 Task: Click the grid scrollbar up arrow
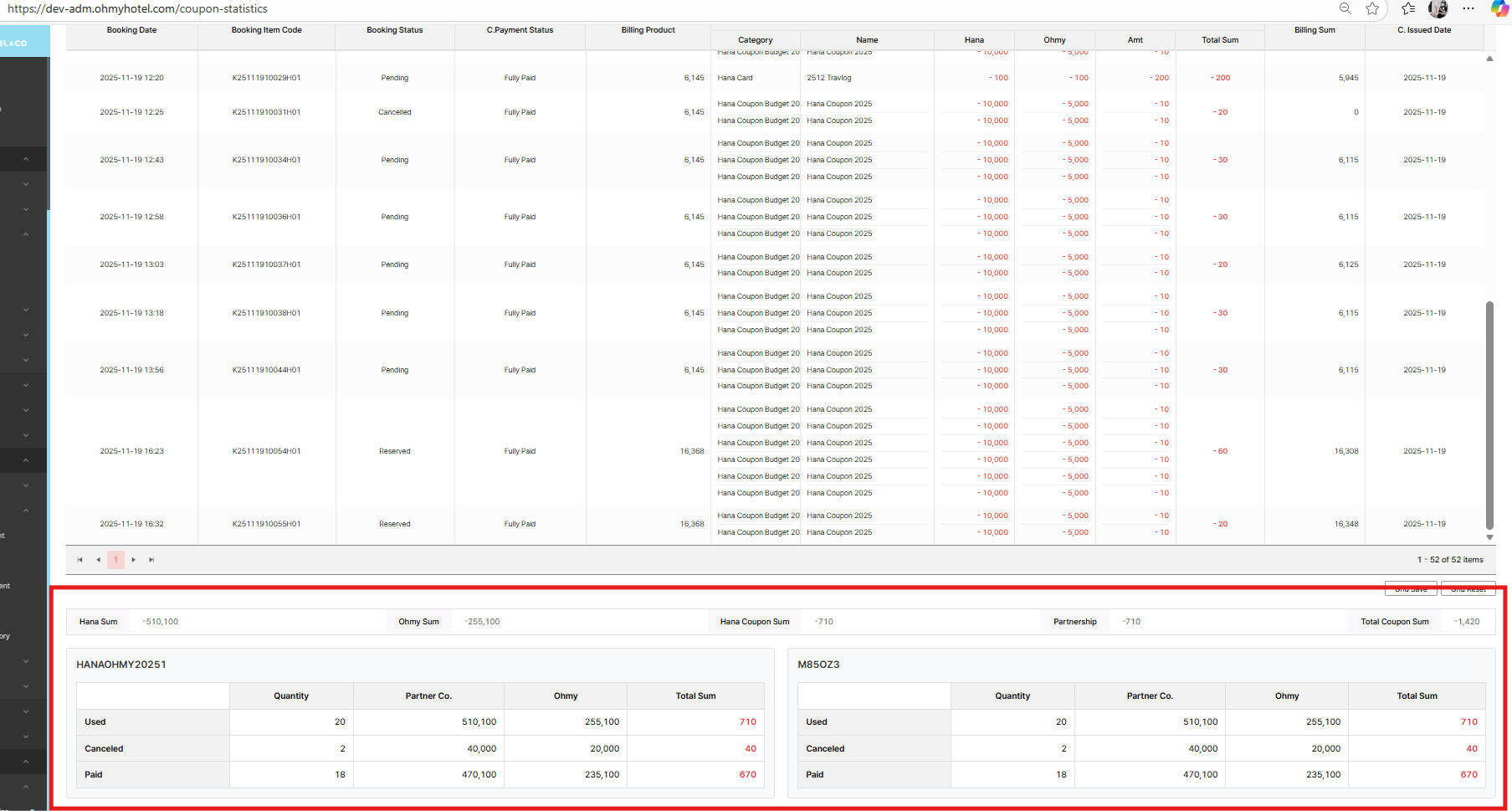(1489, 59)
